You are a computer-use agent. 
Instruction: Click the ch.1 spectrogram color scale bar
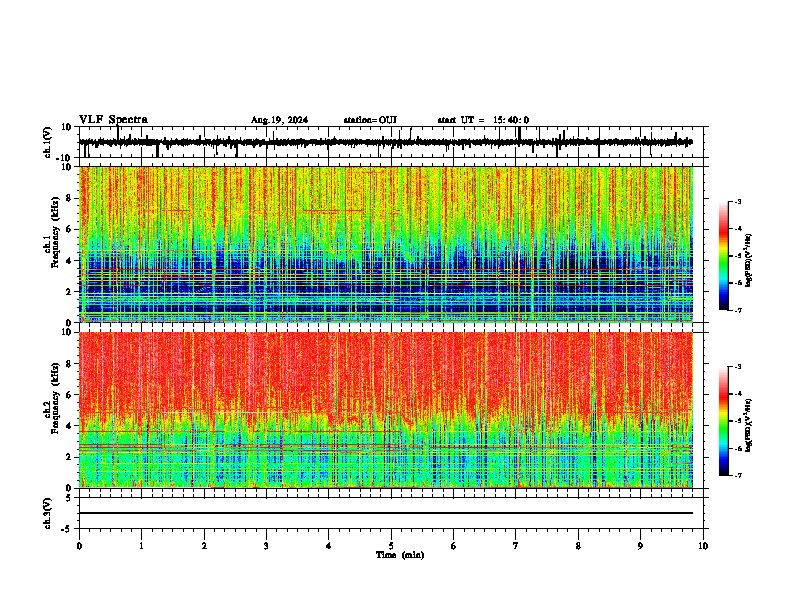coord(724,256)
